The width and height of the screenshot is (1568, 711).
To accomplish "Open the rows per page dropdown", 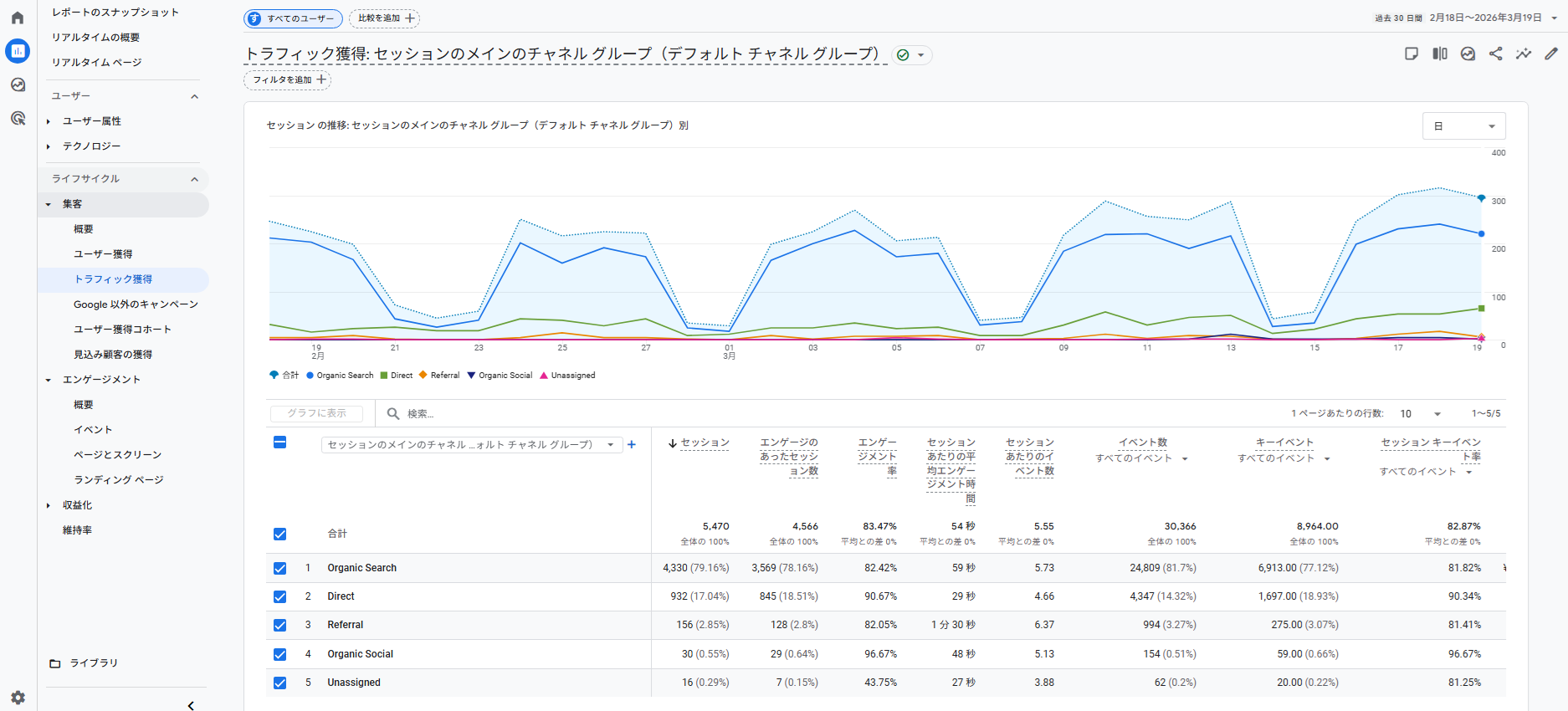I will pyautogui.click(x=1421, y=413).
